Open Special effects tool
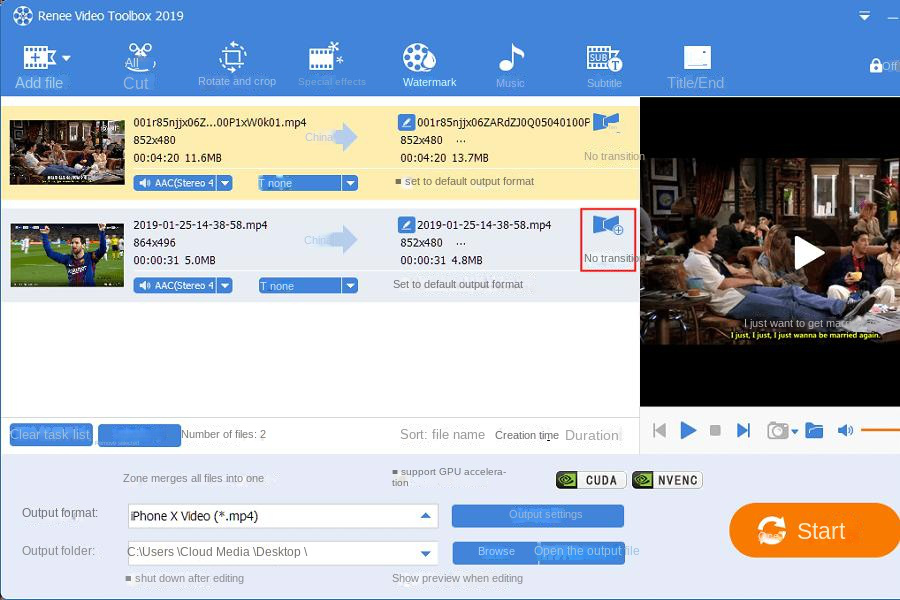Viewport: 900px width, 600px height. pyautogui.click(x=332, y=64)
